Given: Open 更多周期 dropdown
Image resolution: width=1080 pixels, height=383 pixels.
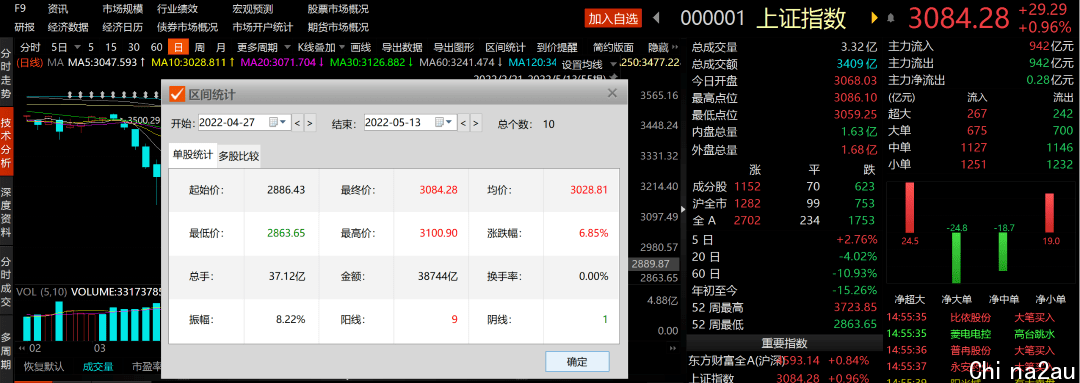Looking at the screenshot, I should tap(262, 48).
